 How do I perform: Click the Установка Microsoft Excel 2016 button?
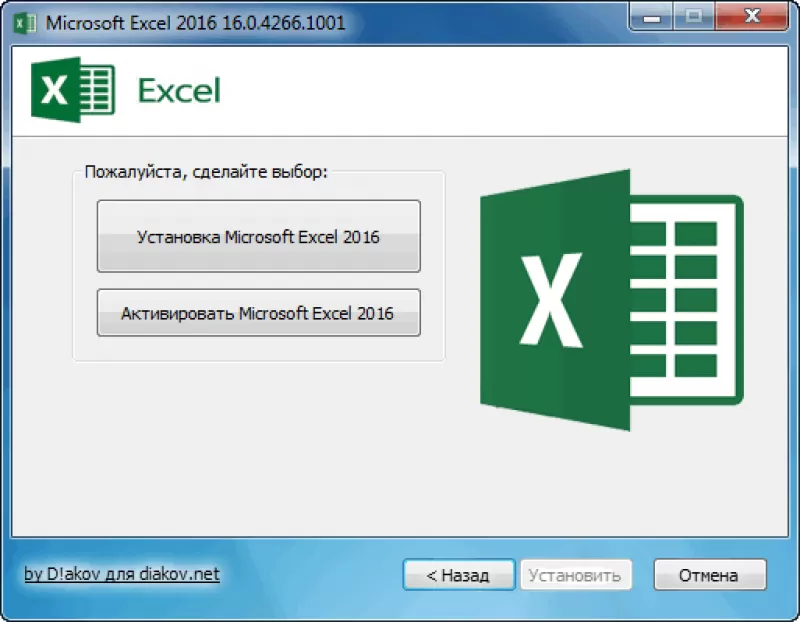coord(258,237)
